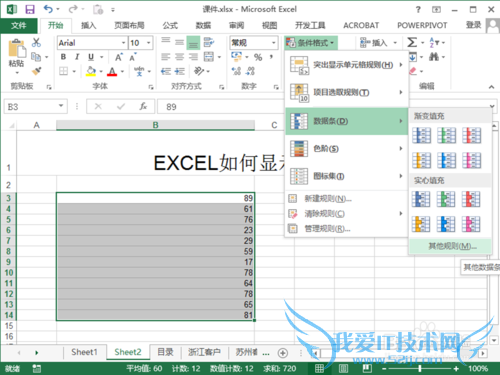The height and width of the screenshot is (375, 500).
Task: Open Top/Bottom Rules submenu
Action: coord(346,93)
